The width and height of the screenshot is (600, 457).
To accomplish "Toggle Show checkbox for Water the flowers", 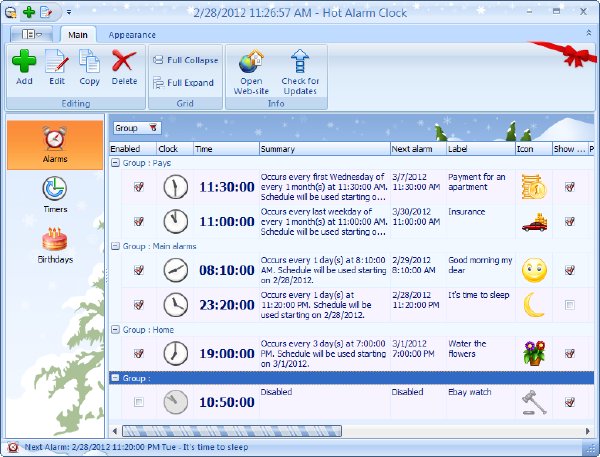I will (x=570, y=353).
